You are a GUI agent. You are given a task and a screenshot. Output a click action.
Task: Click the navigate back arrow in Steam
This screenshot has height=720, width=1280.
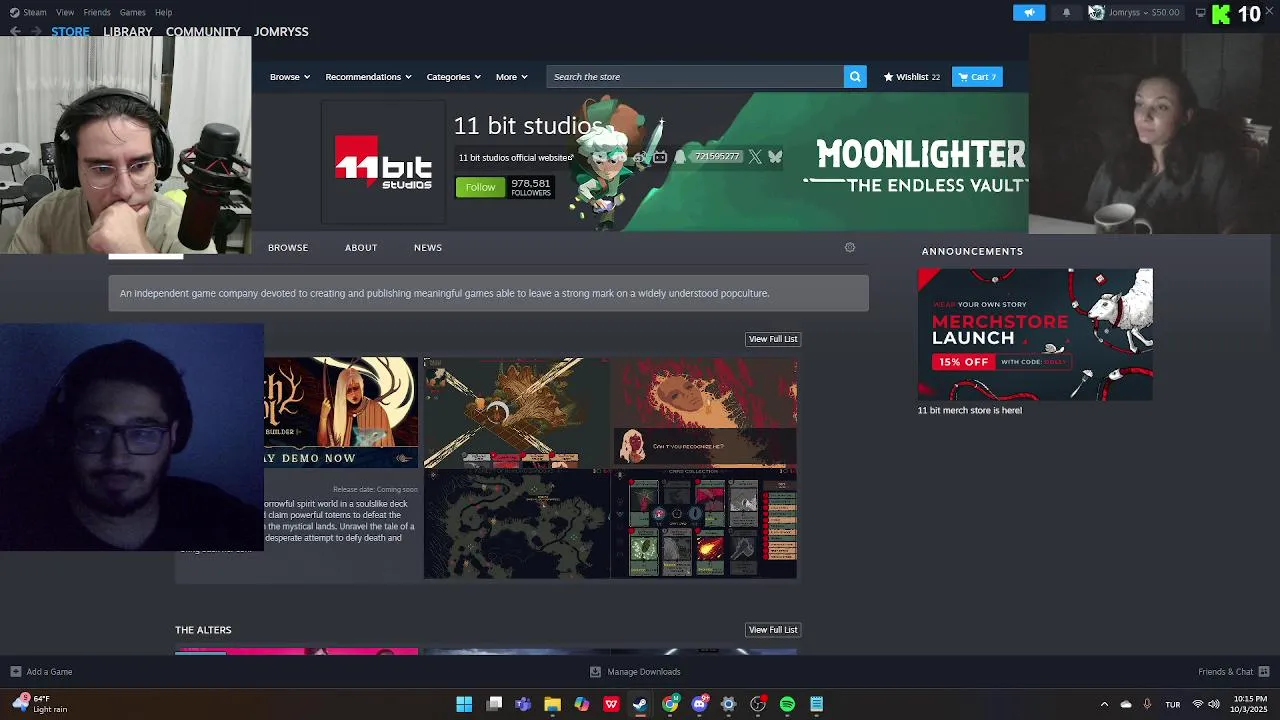click(x=15, y=31)
